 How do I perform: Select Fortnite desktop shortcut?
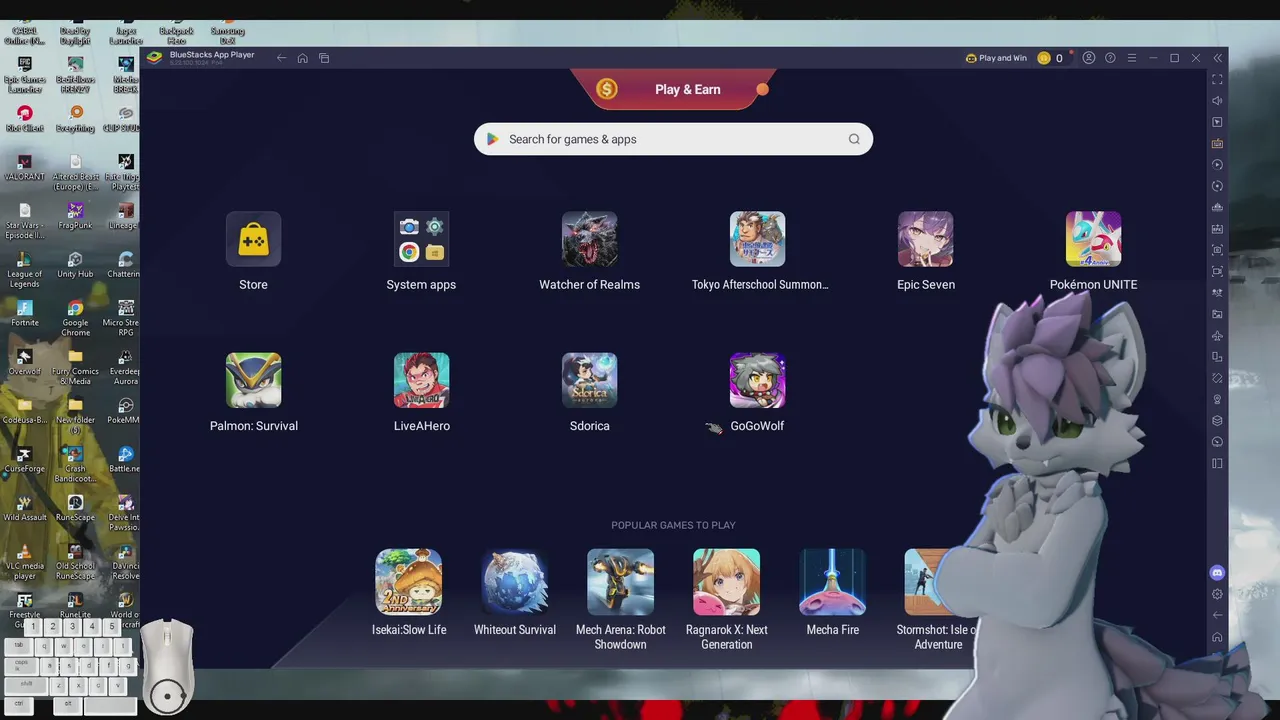[x=25, y=313]
